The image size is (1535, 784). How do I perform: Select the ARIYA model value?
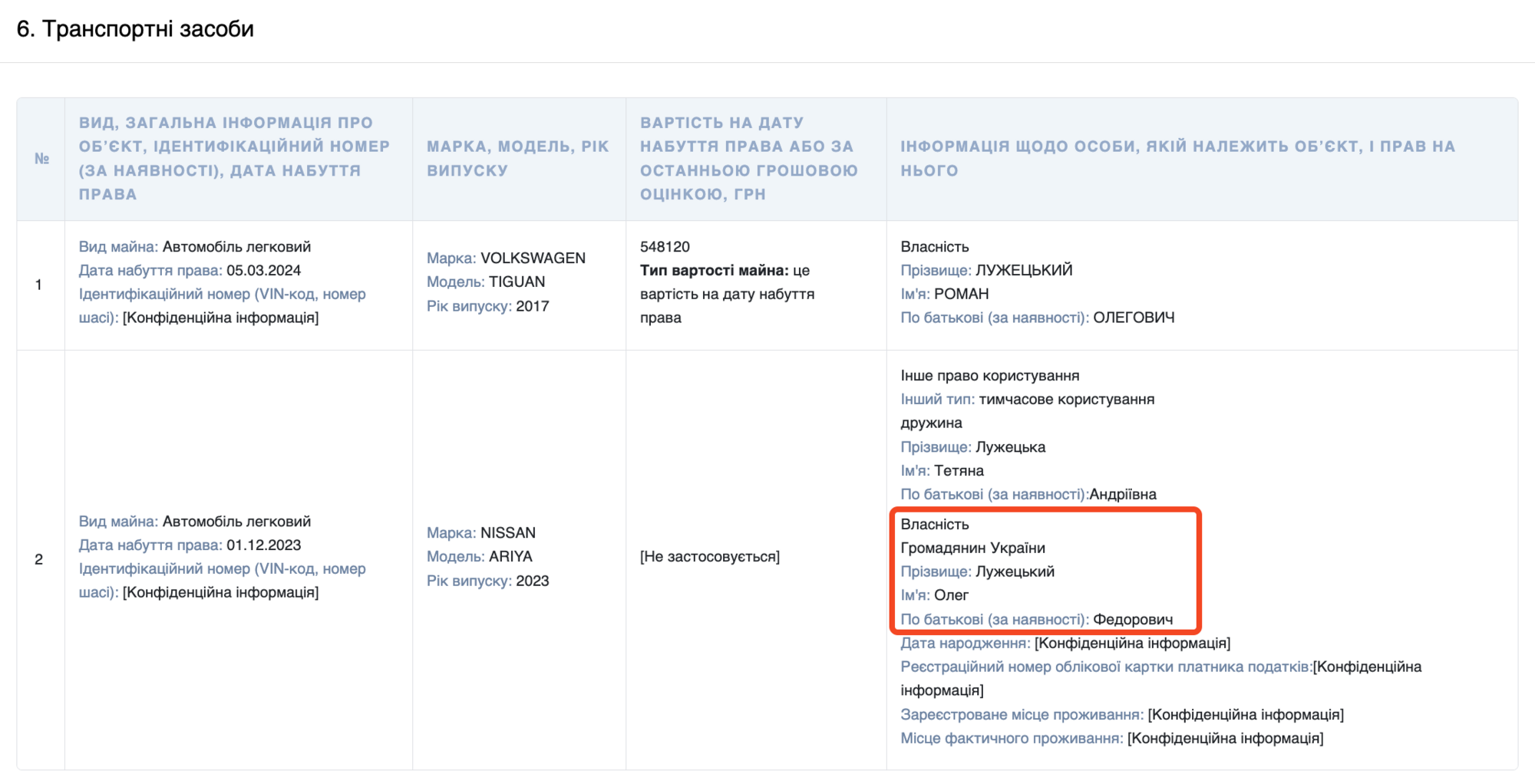click(510, 557)
